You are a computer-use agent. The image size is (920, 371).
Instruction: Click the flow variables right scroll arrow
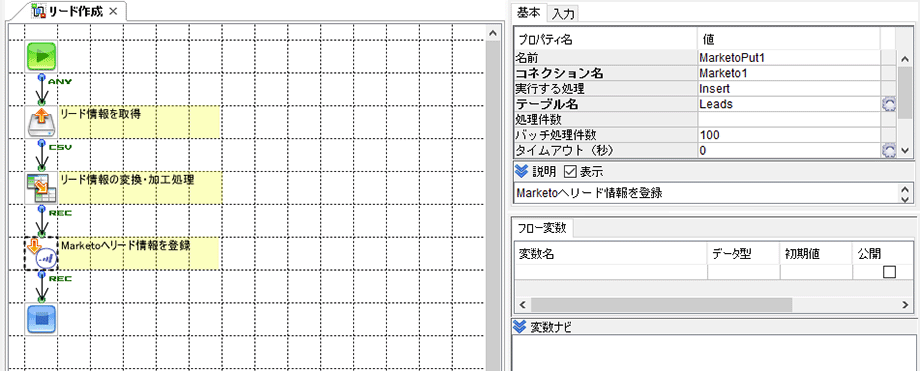(x=905, y=305)
